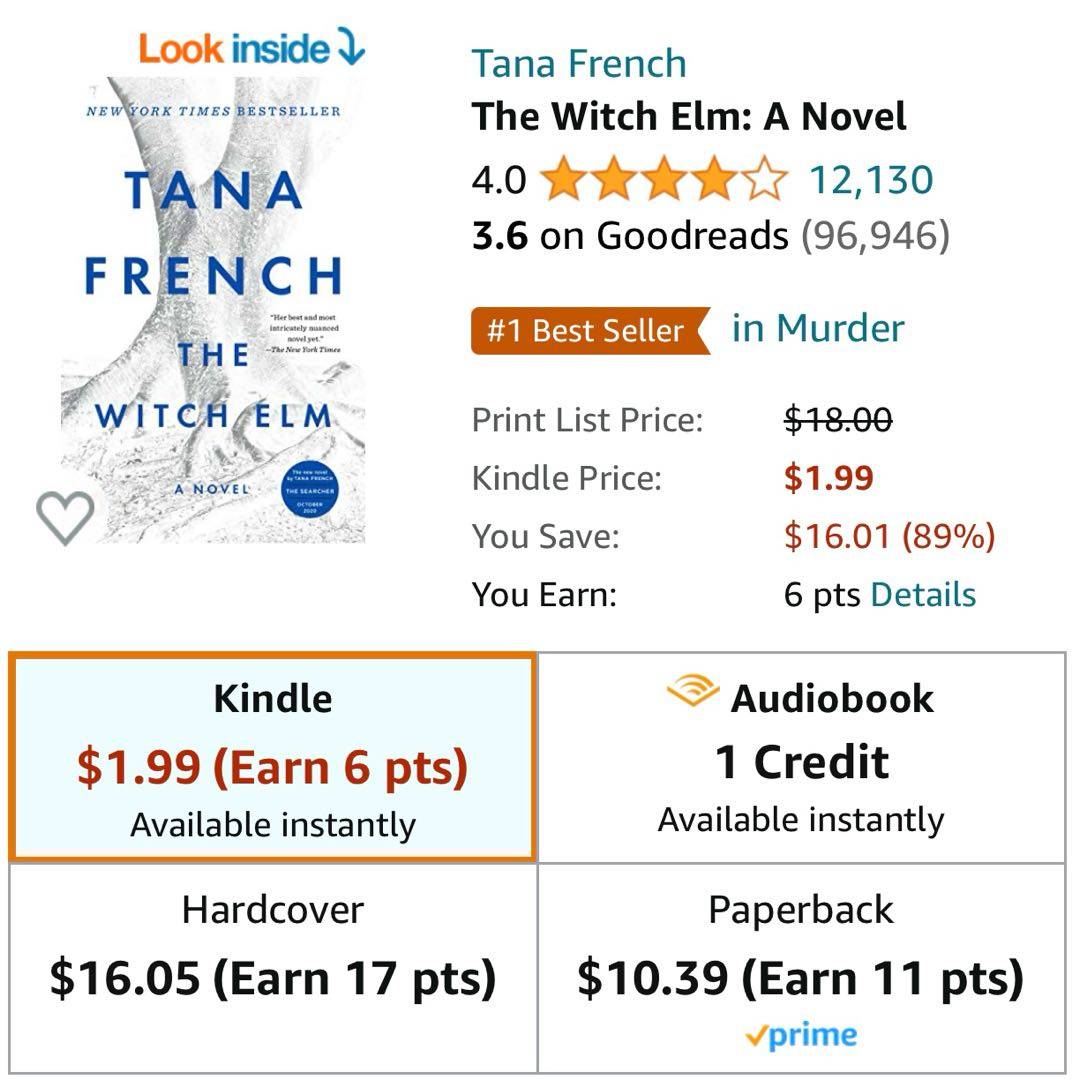Click the blue Searcher sticker on cover

point(310,490)
